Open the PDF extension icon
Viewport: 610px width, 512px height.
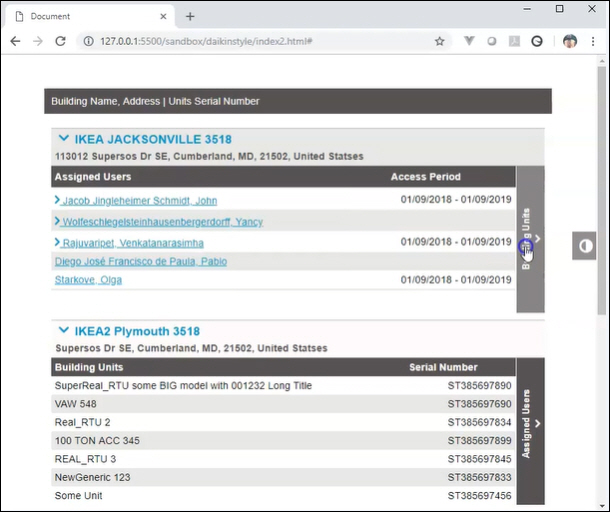point(514,41)
